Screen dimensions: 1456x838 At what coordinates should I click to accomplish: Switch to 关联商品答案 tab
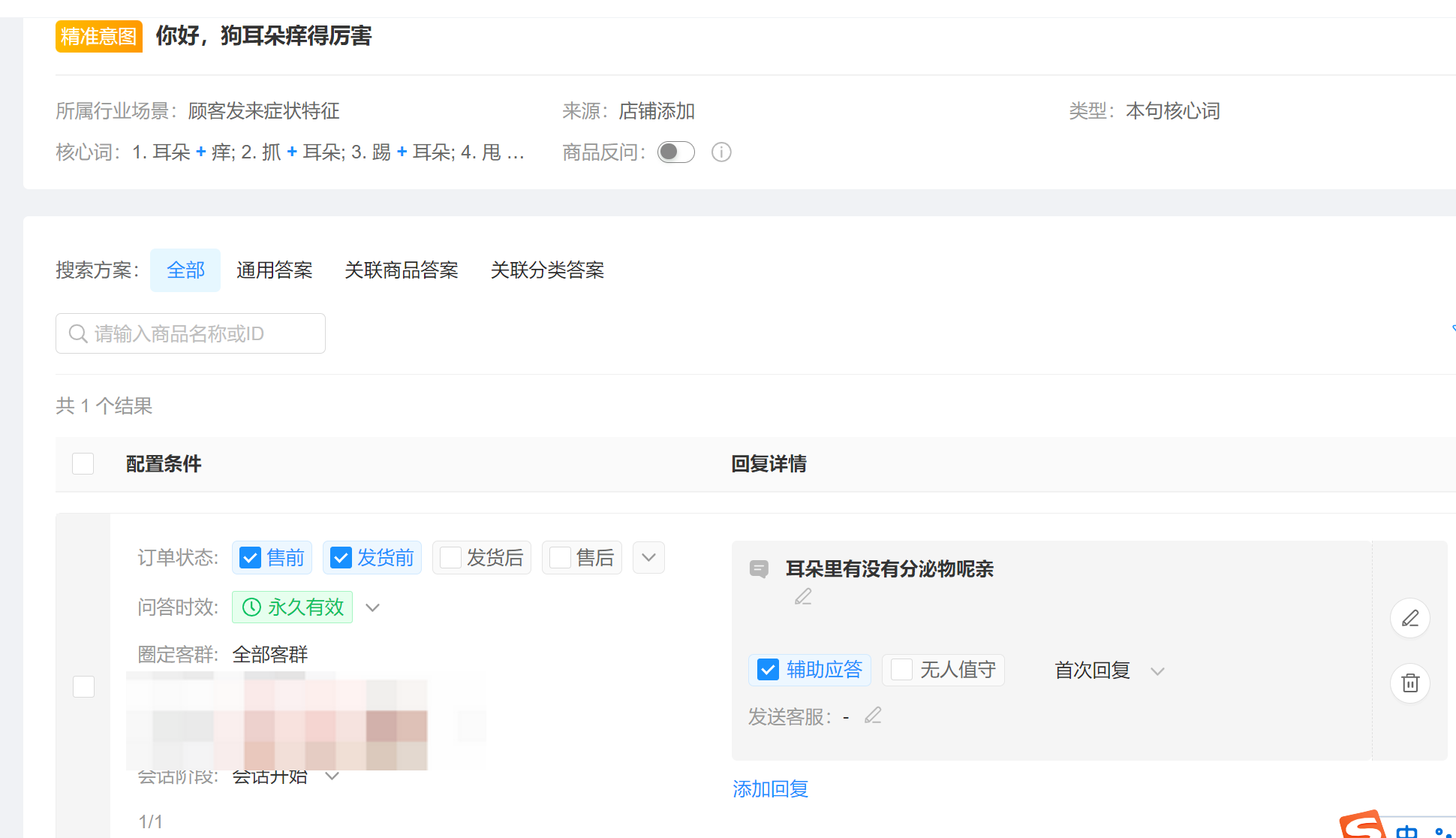pyautogui.click(x=402, y=270)
